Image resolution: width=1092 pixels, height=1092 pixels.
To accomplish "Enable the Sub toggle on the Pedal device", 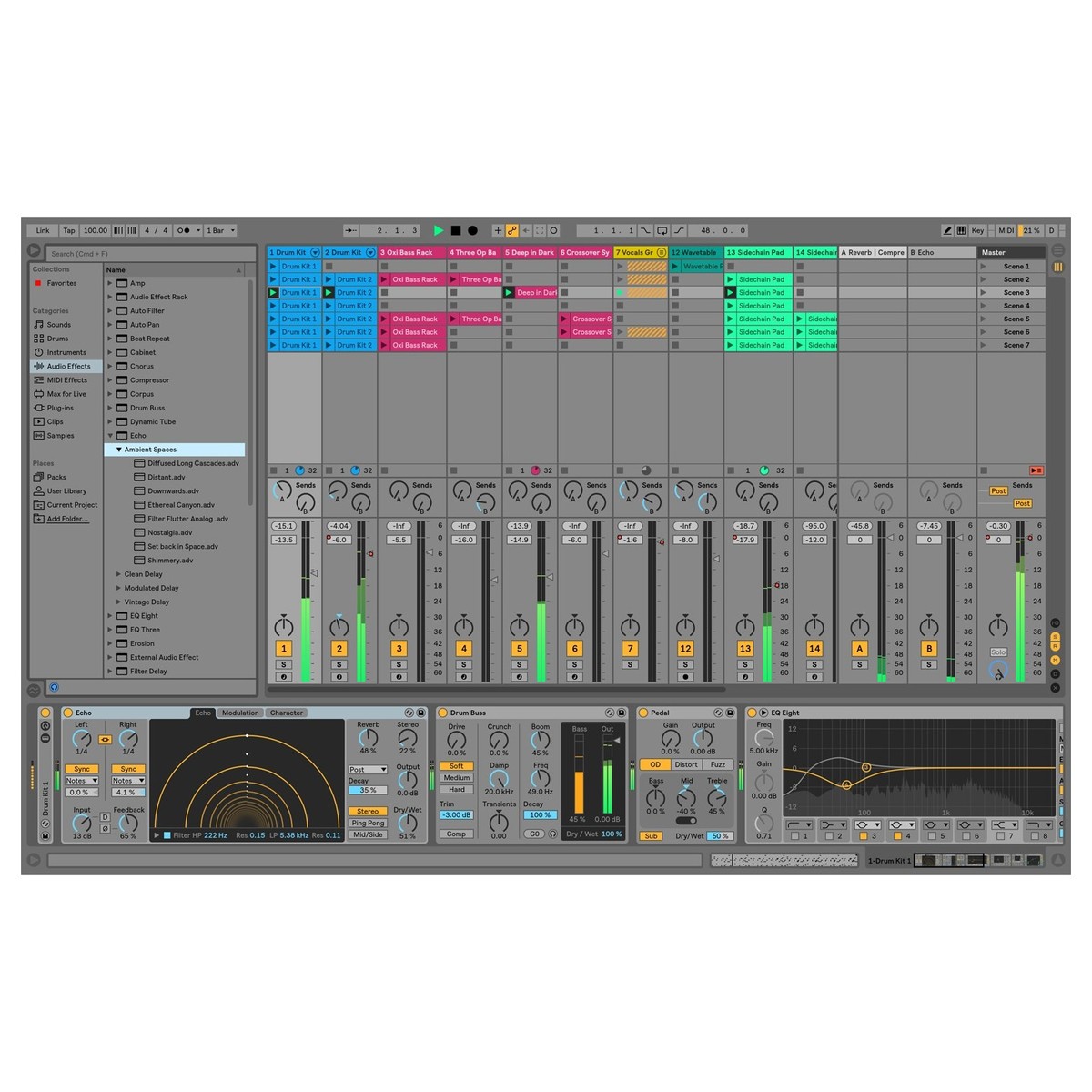I will point(651,835).
